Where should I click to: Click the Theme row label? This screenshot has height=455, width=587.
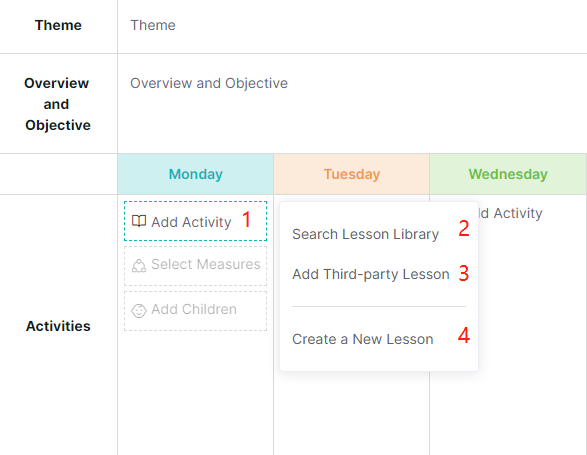pos(58,25)
